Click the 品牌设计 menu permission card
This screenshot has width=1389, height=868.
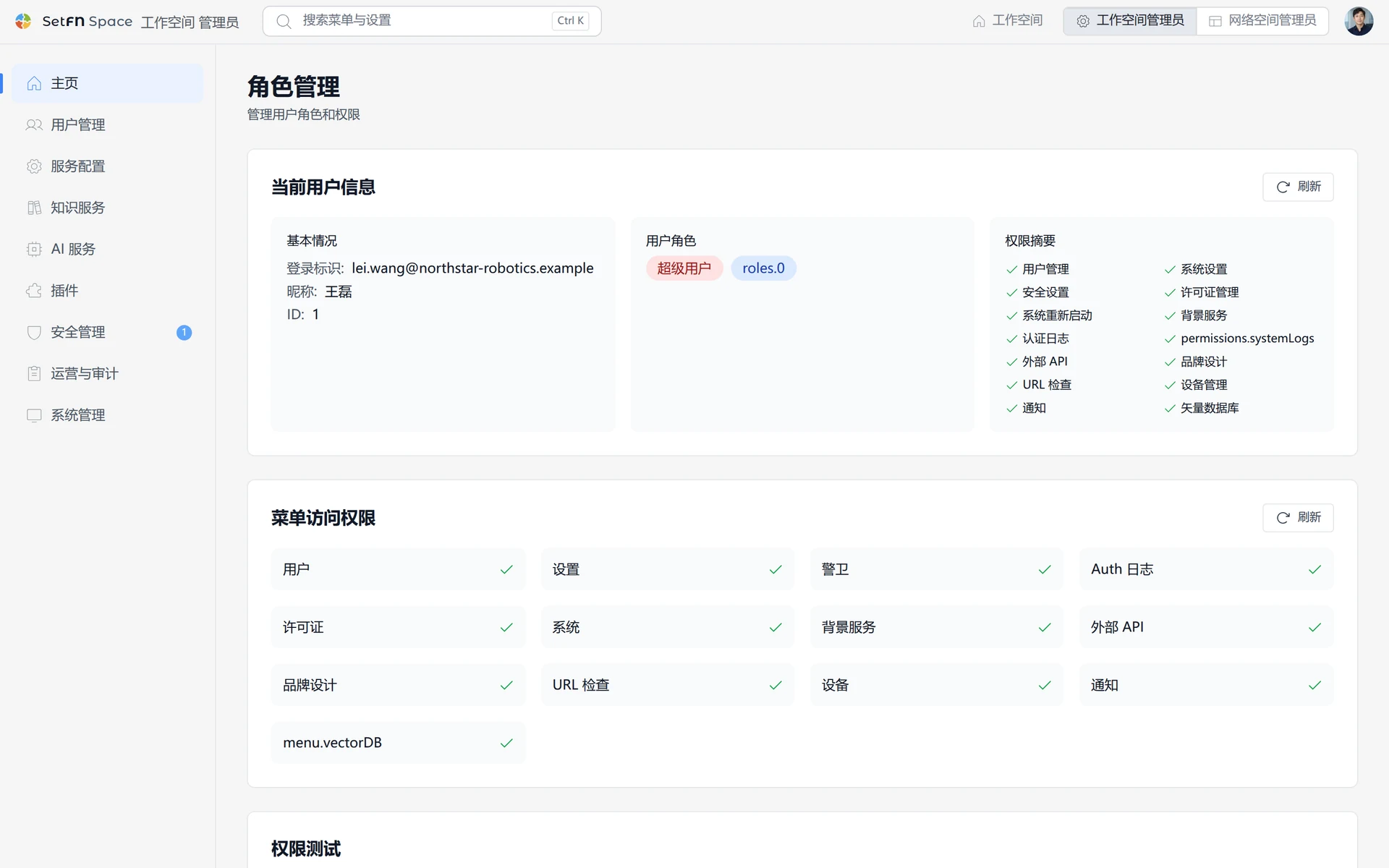pyautogui.click(x=398, y=685)
